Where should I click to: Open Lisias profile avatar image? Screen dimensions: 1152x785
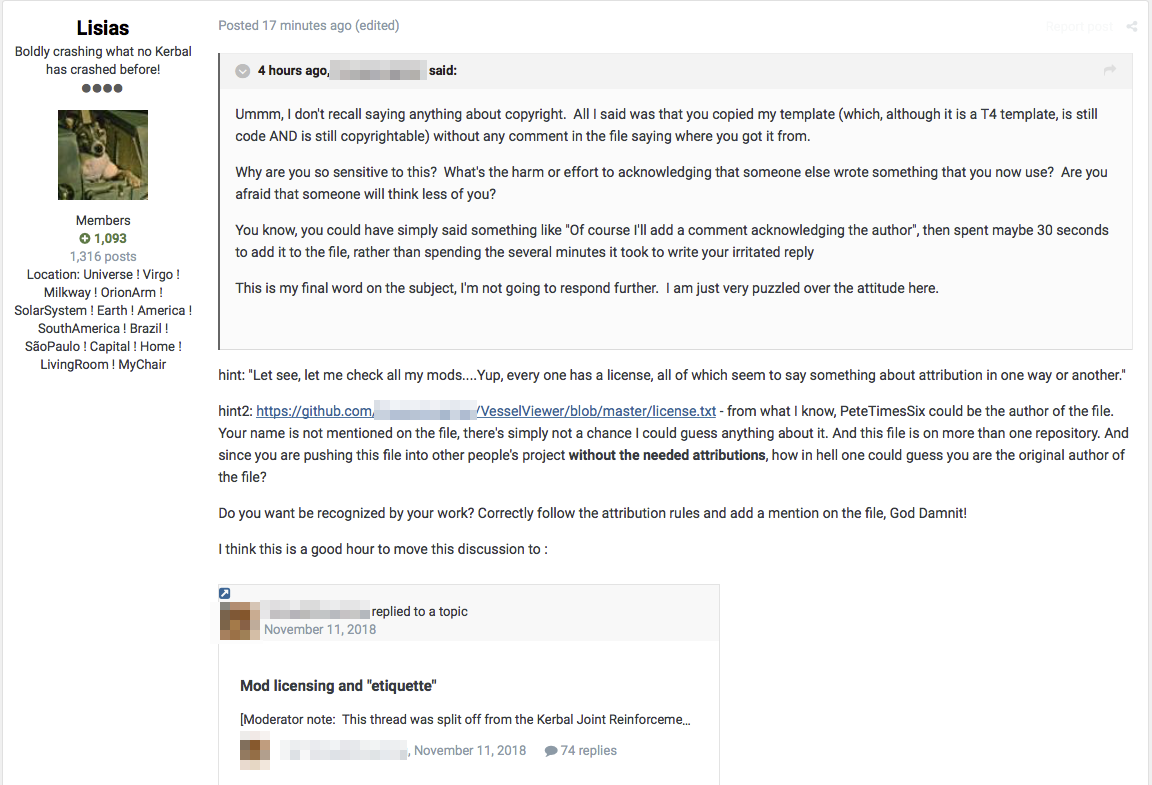click(103, 155)
